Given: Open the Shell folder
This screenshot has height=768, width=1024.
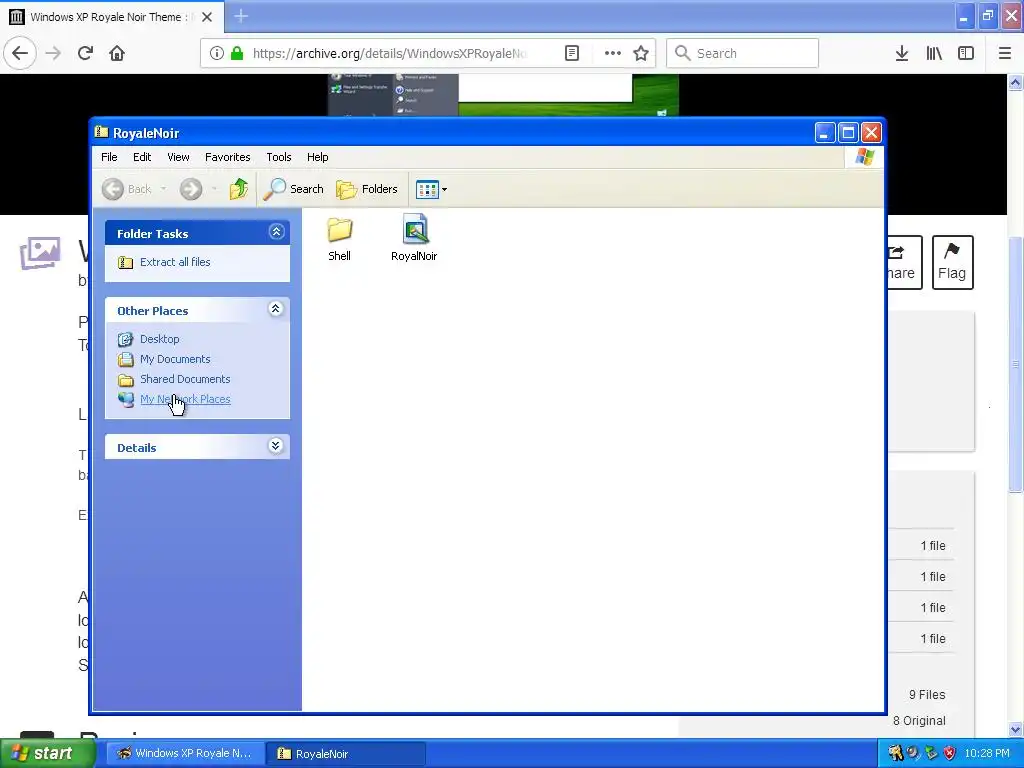Looking at the screenshot, I should [340, 239].
